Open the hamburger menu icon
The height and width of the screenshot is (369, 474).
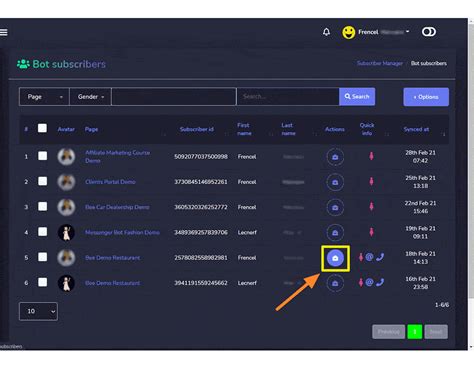click(4, 32)
